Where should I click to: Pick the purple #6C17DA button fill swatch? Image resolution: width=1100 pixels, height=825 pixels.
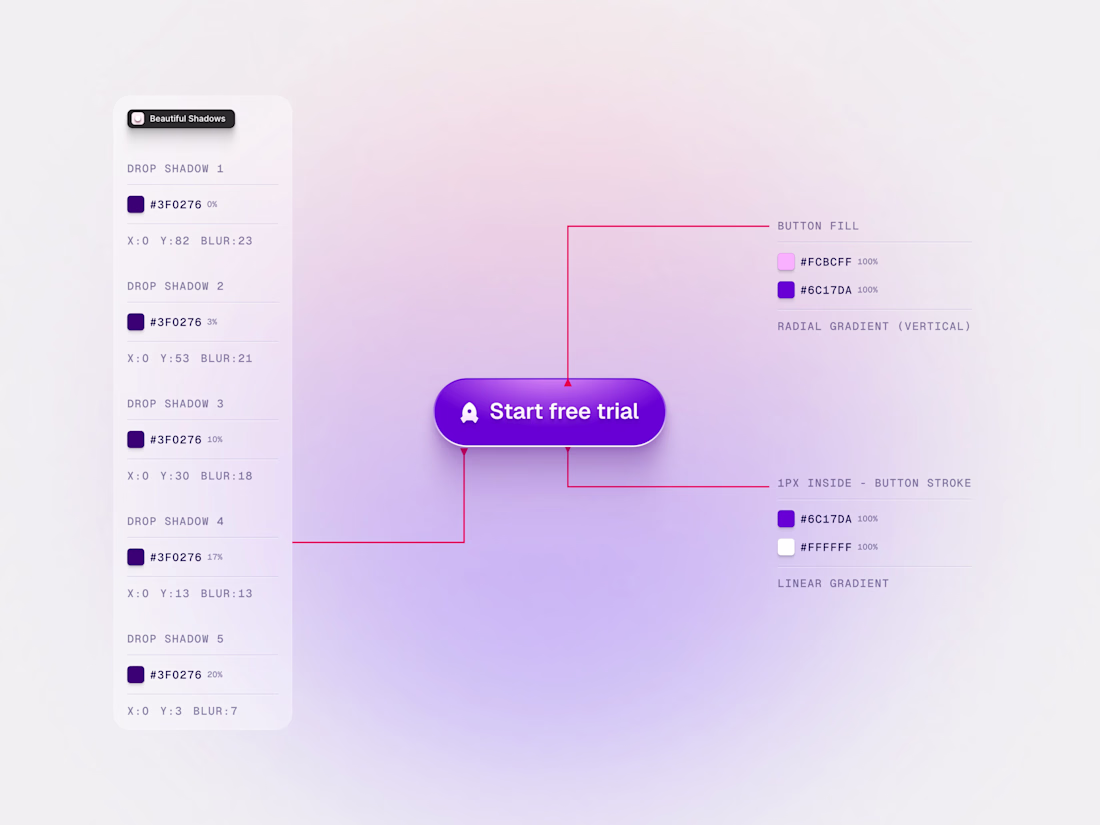point(786,290)
